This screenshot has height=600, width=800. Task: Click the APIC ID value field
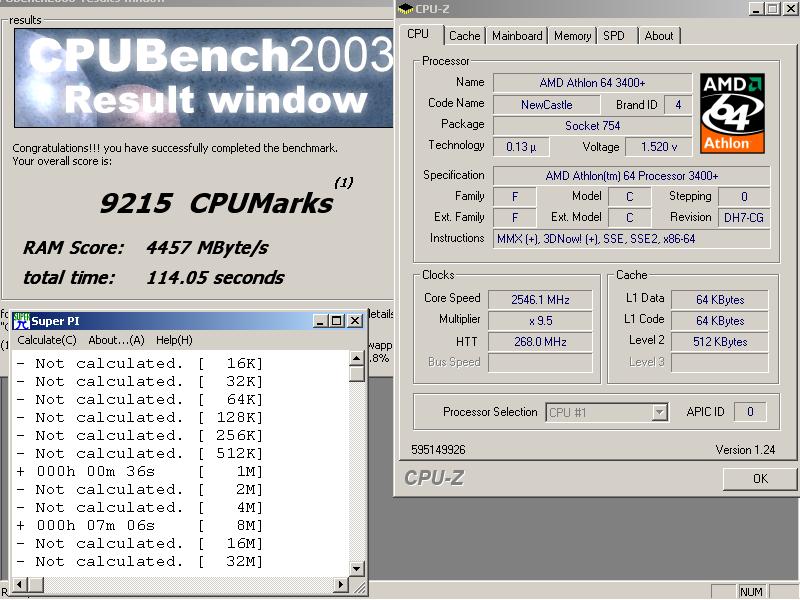tap(749, 412)
